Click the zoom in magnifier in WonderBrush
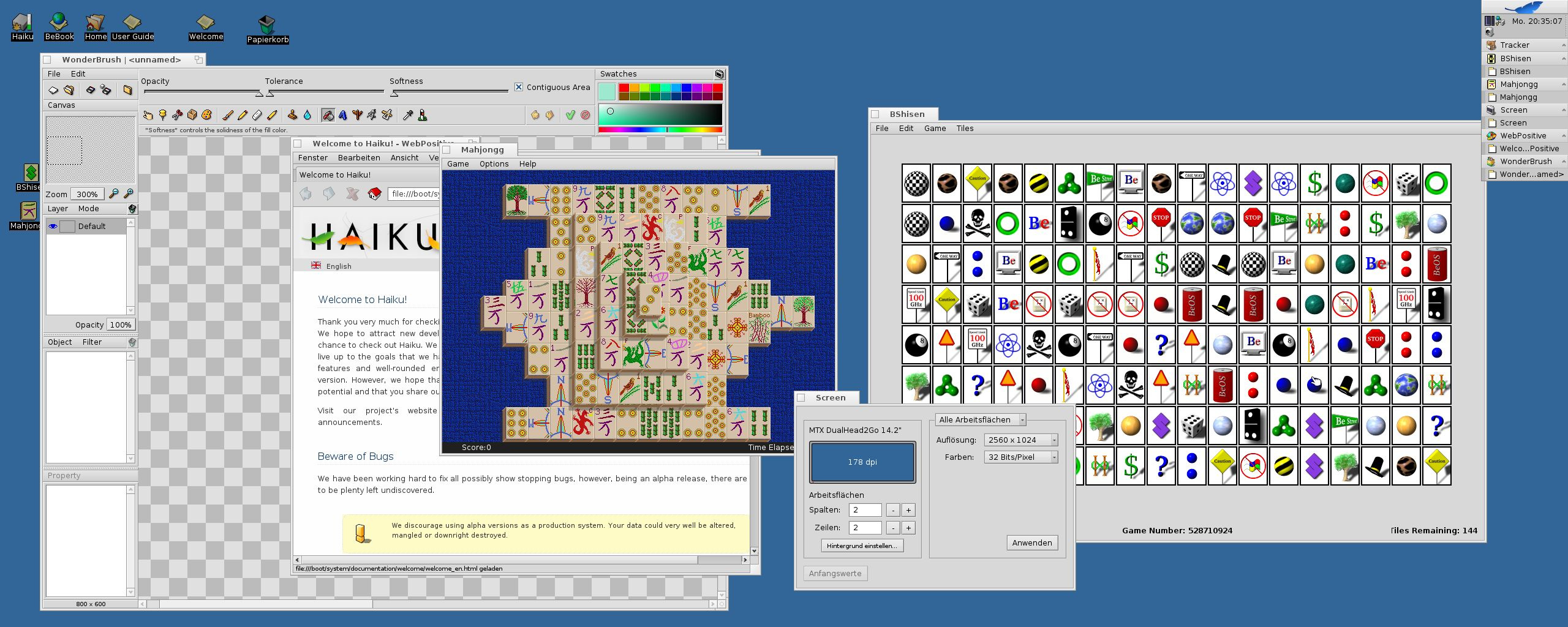The height and width of the screenshot is (627, 1568). [x=129, y=193]
